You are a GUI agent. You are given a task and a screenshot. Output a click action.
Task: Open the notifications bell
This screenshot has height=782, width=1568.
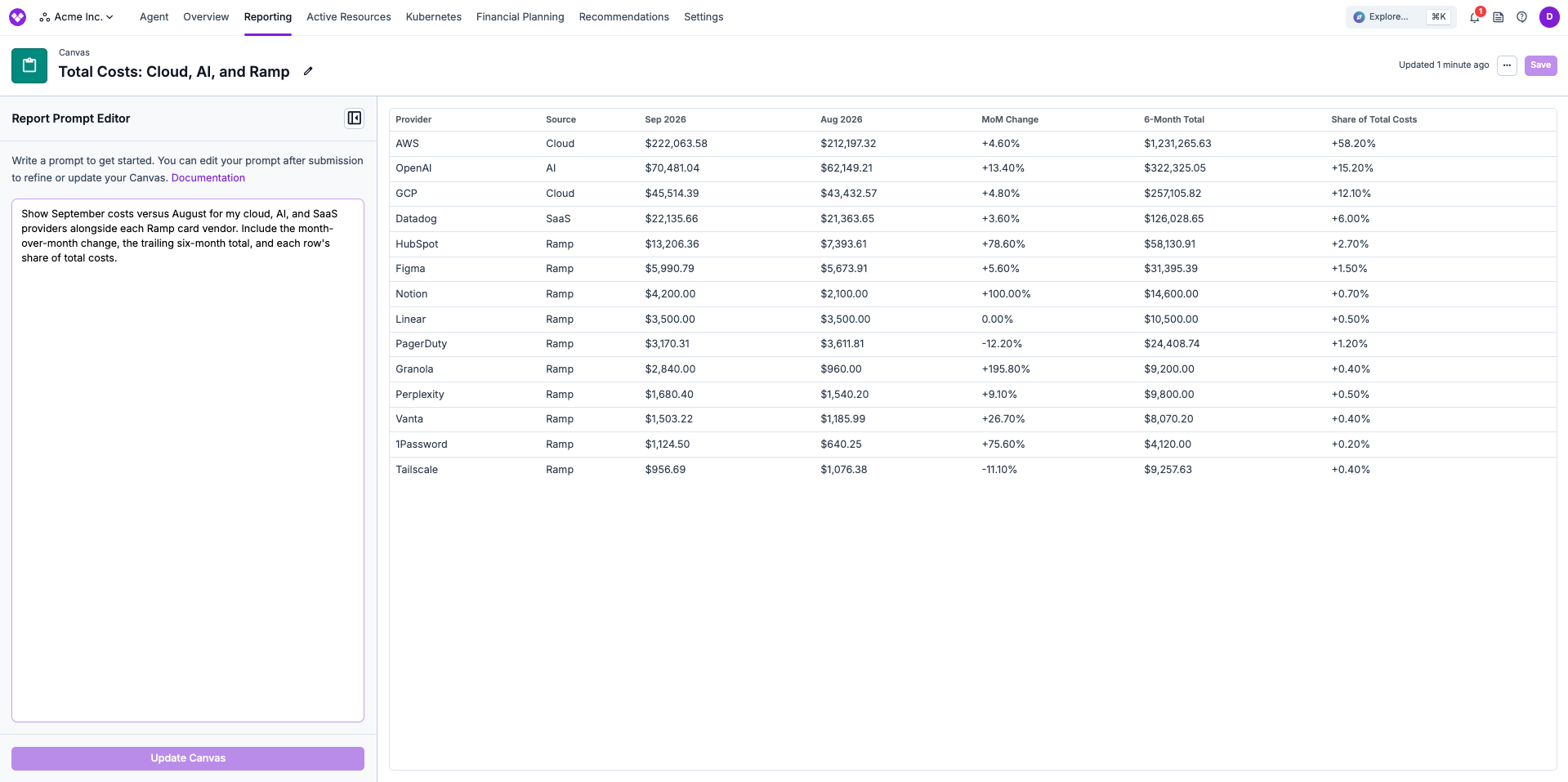click(1475, 16)
